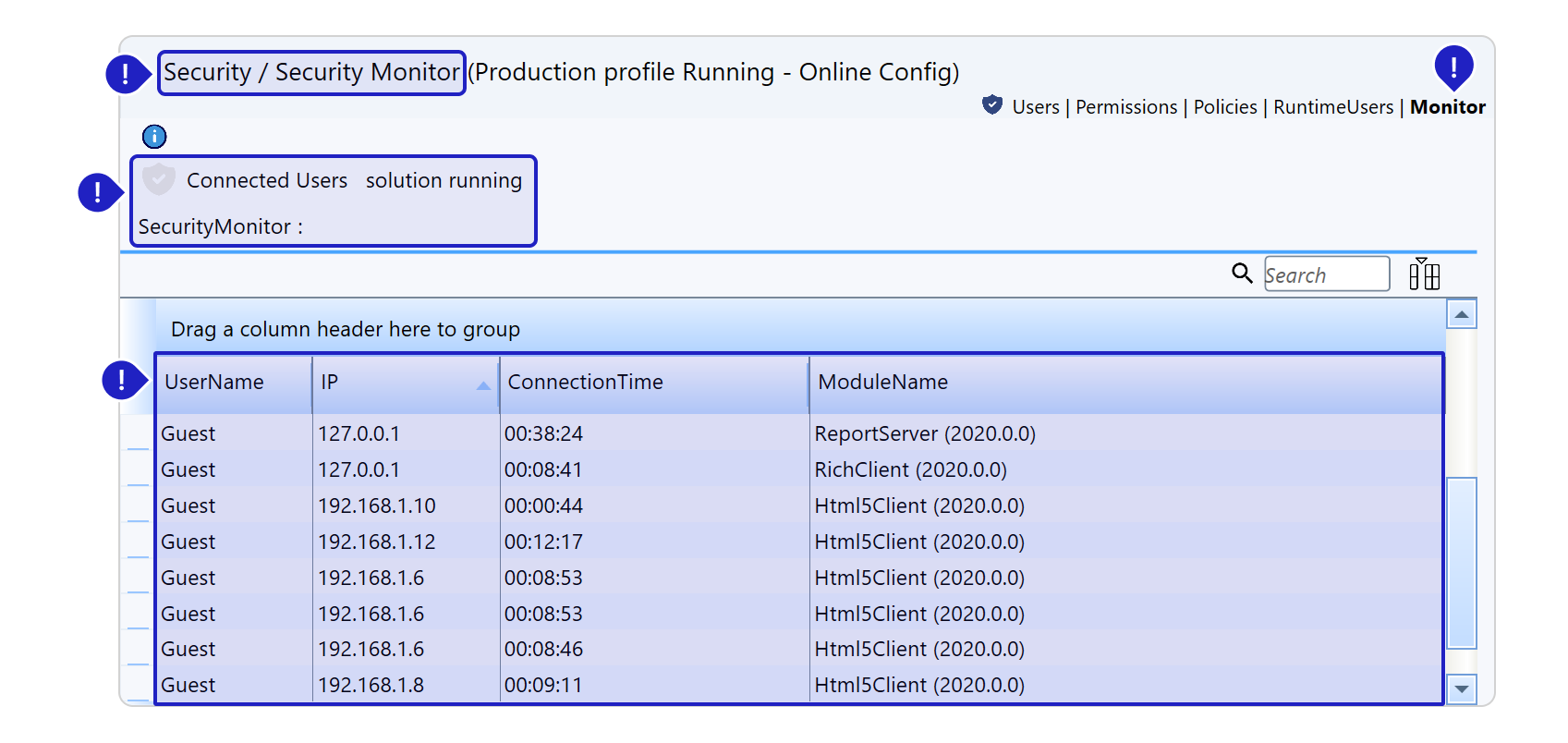This screenshot has width=1568, height=743.
Task: Click the search magnifier icon
Action: click(1242, 274)
